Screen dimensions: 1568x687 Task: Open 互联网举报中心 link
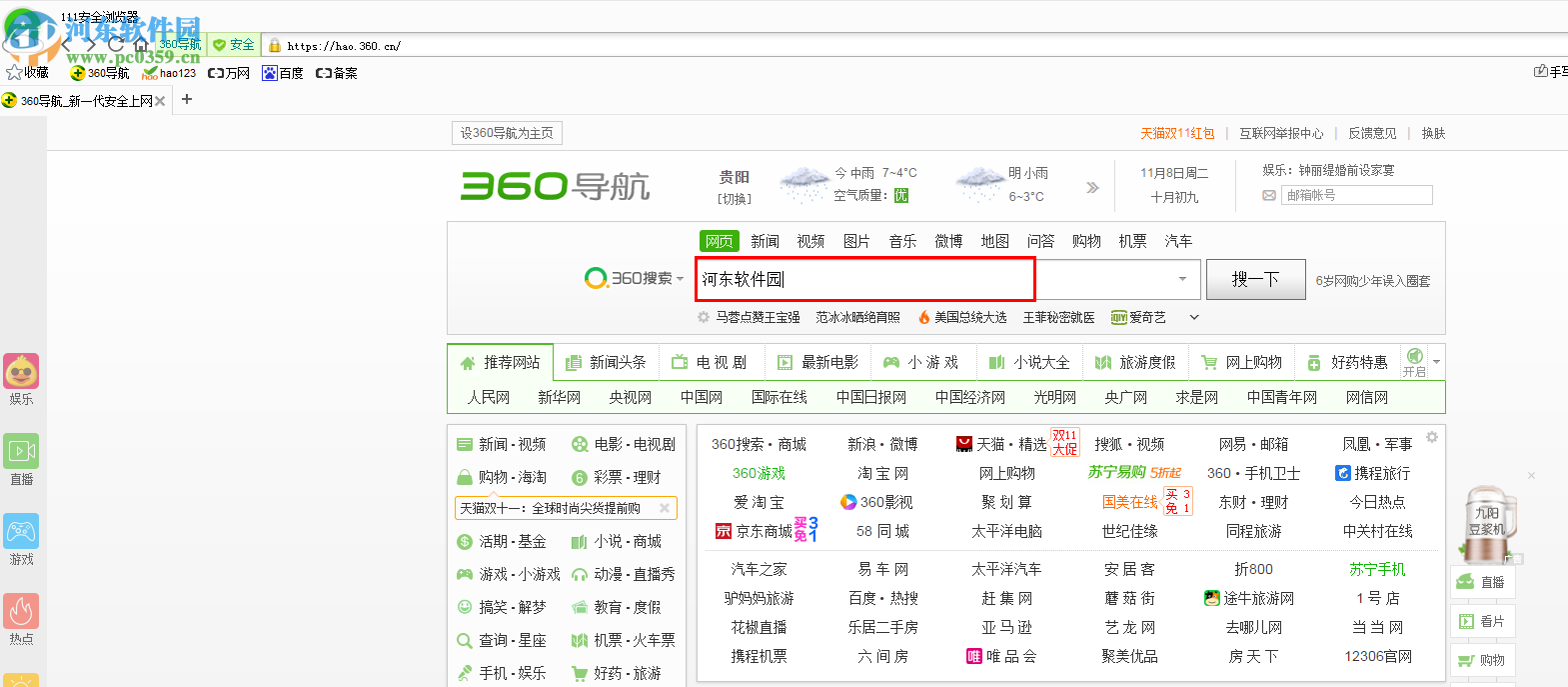(x=1281, y=133)
